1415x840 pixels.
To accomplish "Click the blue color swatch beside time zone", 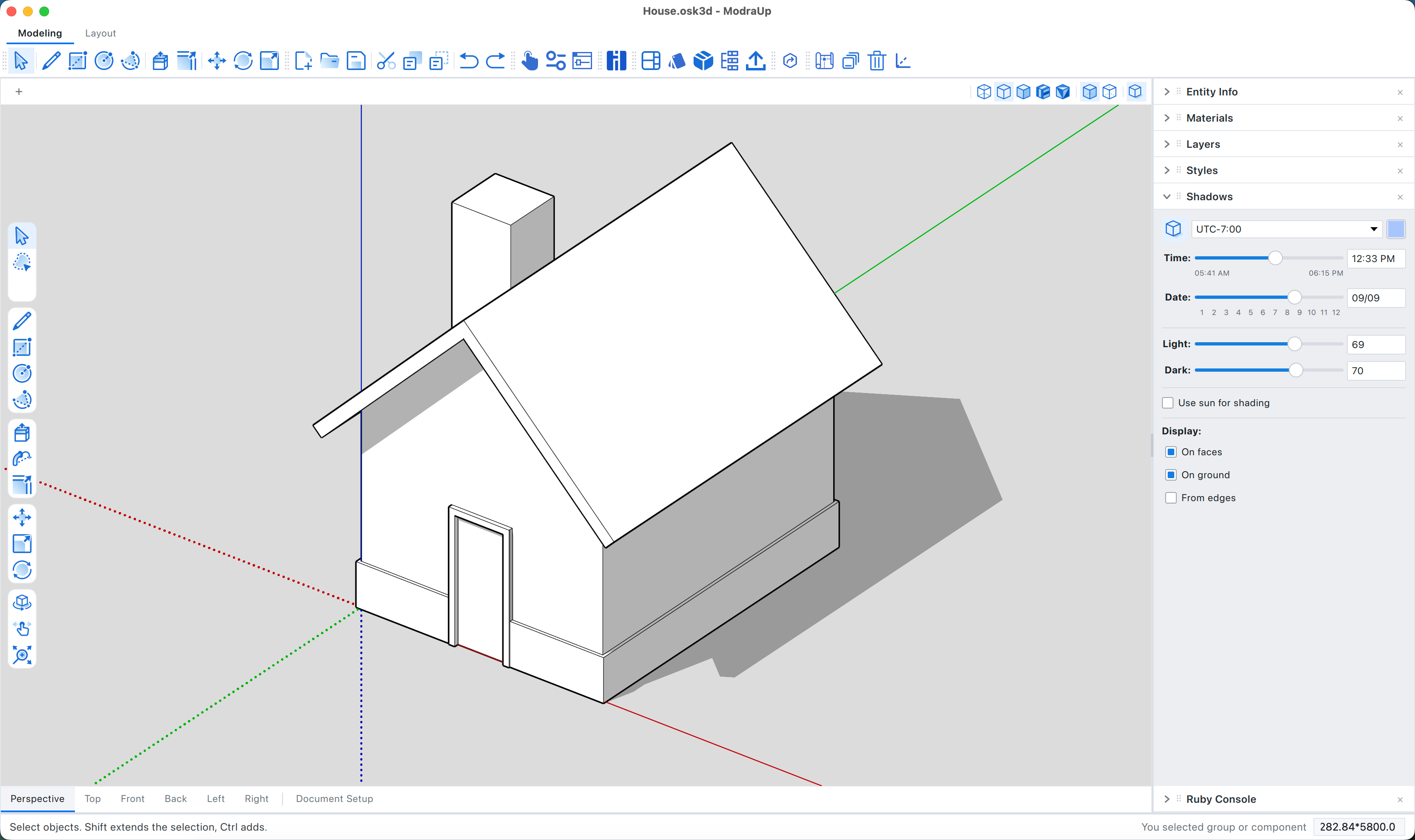I will click(x=1396, y=229).
